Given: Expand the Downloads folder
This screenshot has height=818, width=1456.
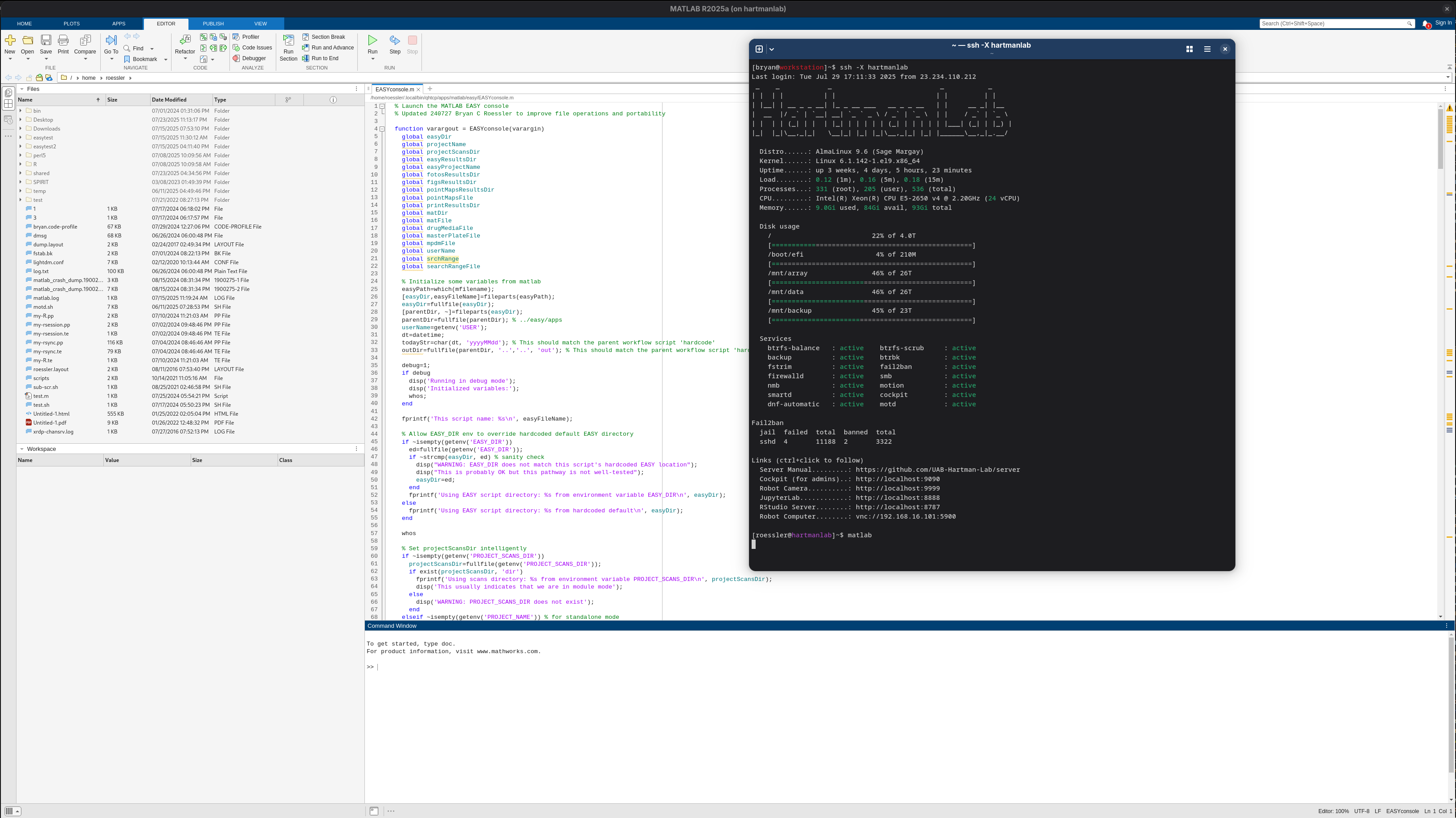Looking at the screenshot, I should 20,128.
